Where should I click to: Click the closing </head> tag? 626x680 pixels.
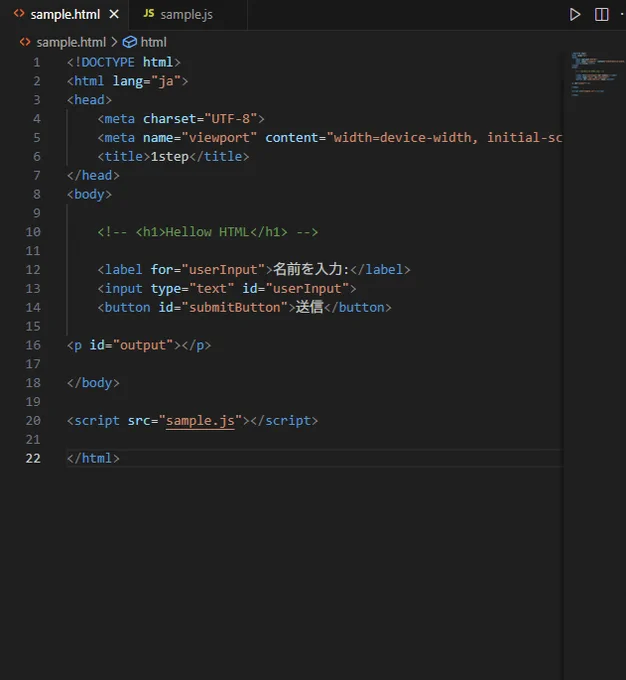tap(93, 176)
